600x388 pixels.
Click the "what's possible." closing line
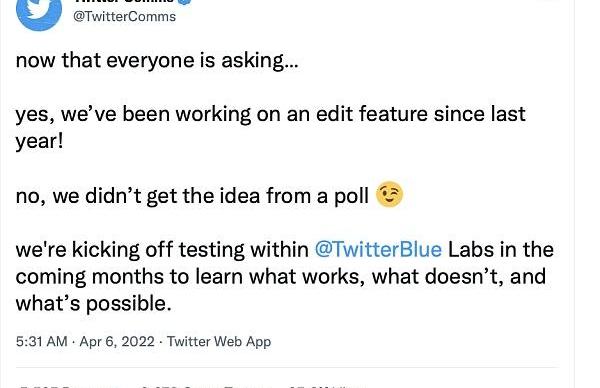(x=93, y=304)
